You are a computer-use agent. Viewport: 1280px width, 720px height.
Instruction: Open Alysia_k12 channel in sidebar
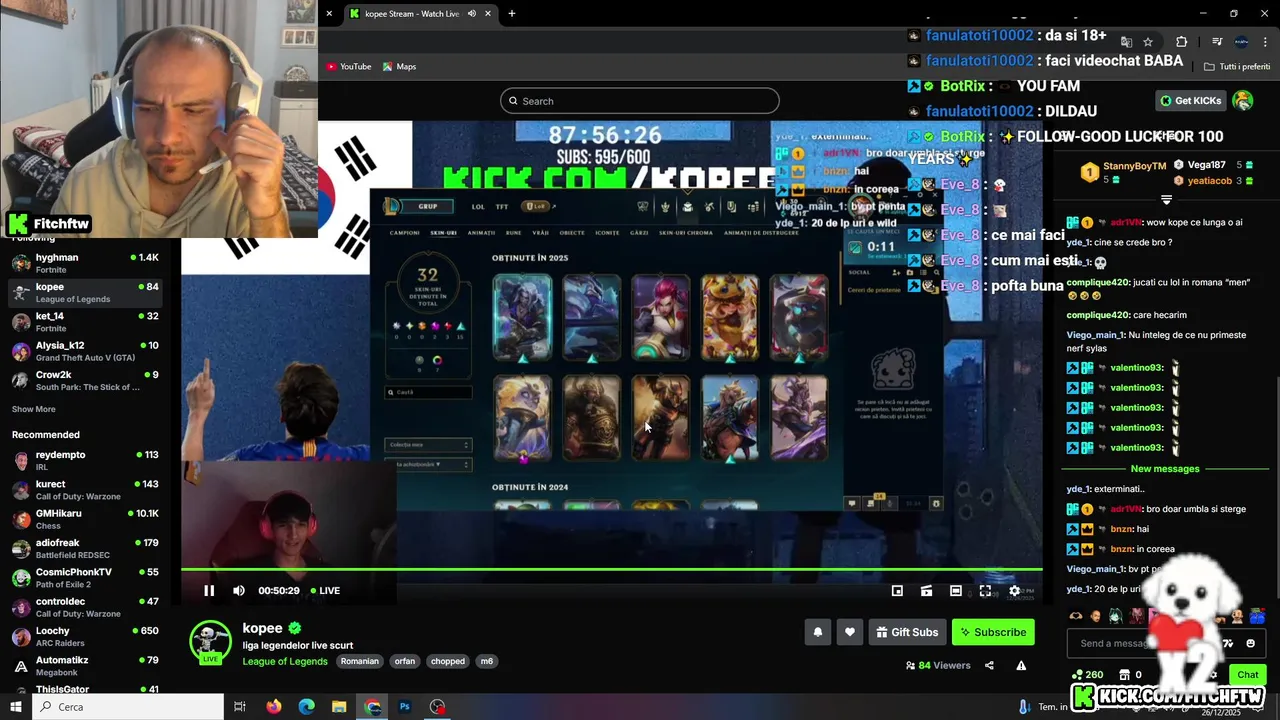tap(85, 351)
